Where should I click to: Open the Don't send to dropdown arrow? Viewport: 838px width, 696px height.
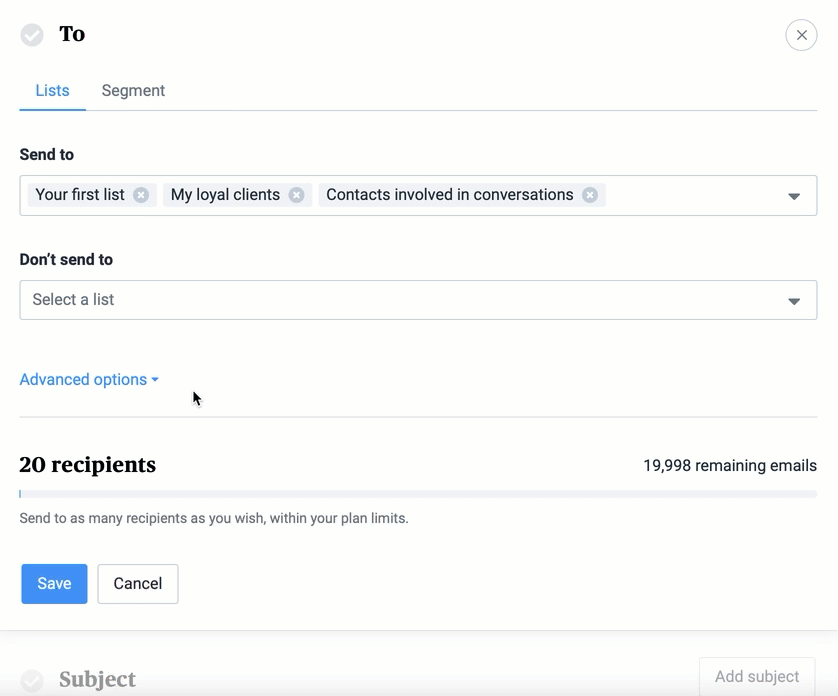[x=794, y=301]
